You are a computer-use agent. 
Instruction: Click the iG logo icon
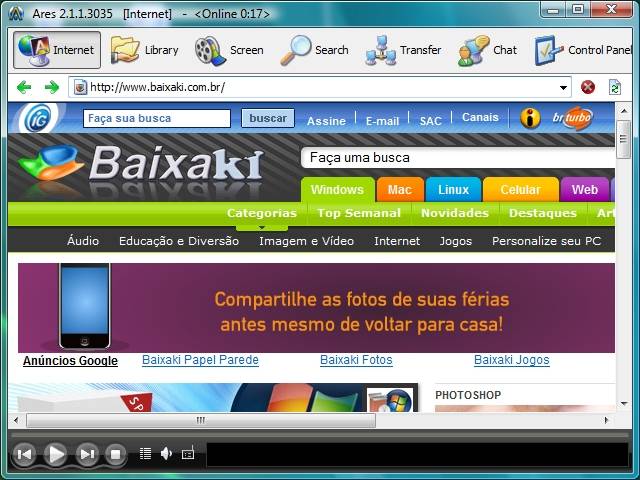(x=38, y=118)
